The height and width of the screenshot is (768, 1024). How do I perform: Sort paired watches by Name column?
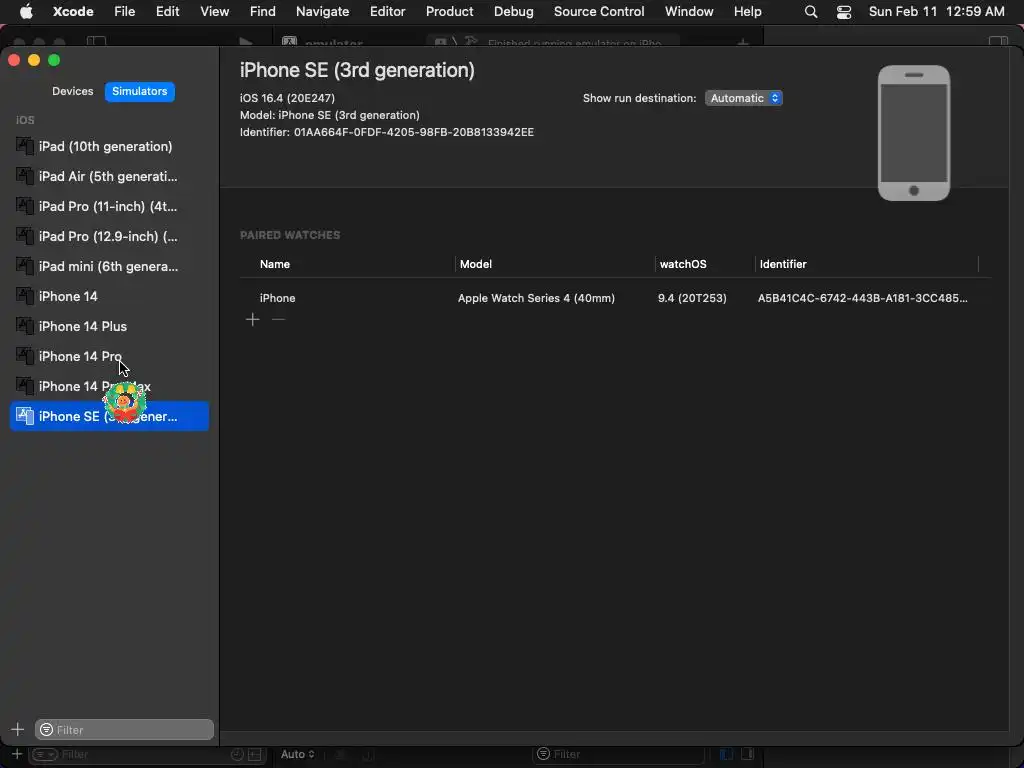click(275, 264)
